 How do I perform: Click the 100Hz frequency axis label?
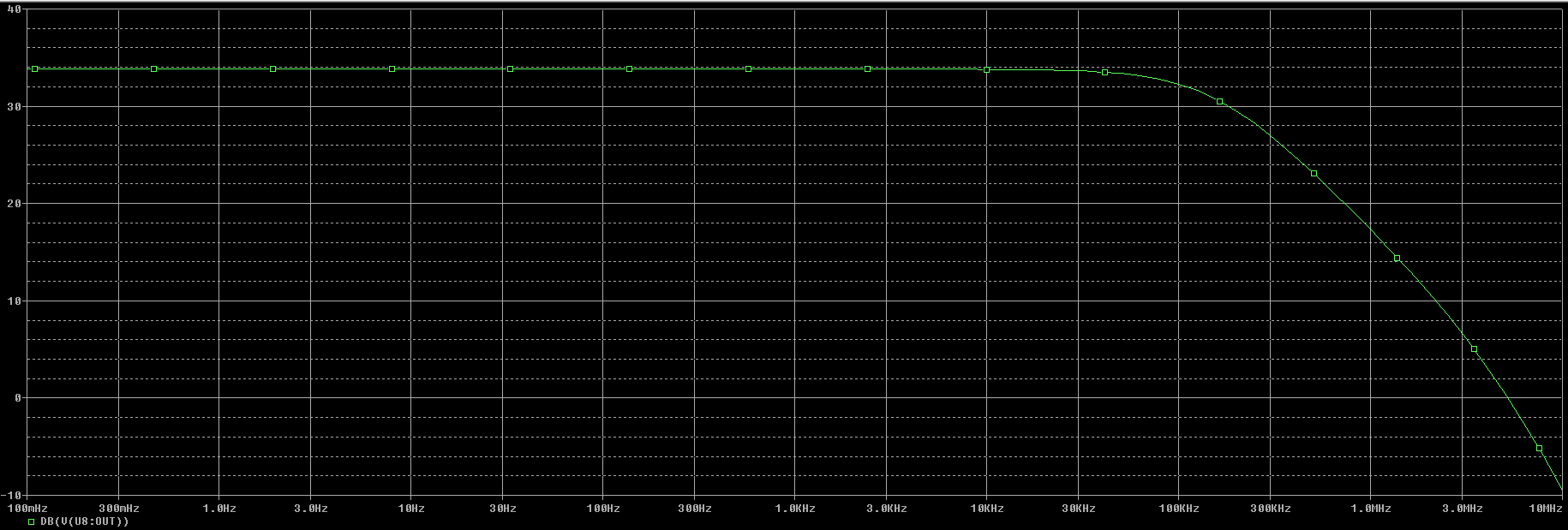(603, 509)
